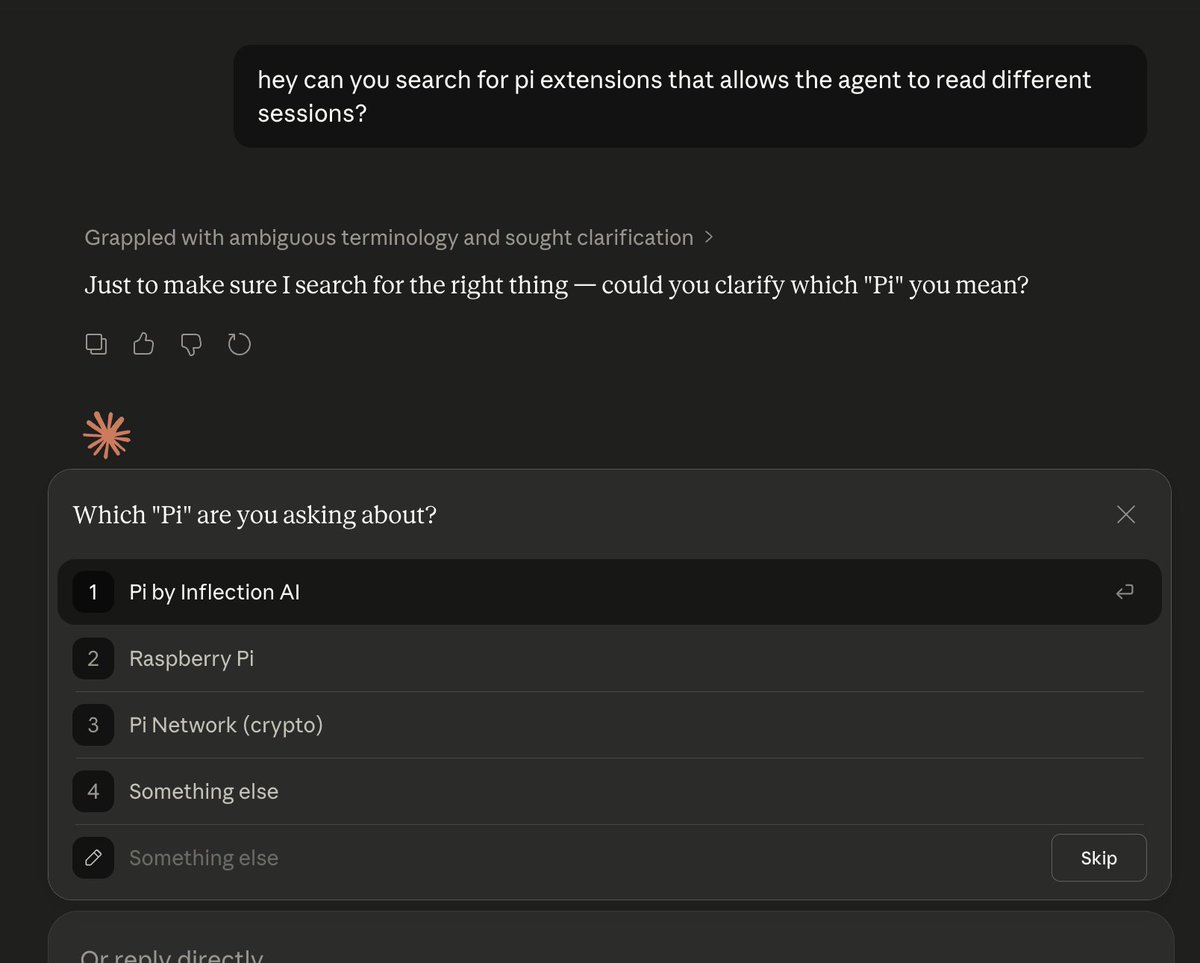Click the orange Claude starburst icon
Screen dimensions: 1200x963
click(107, 435)
